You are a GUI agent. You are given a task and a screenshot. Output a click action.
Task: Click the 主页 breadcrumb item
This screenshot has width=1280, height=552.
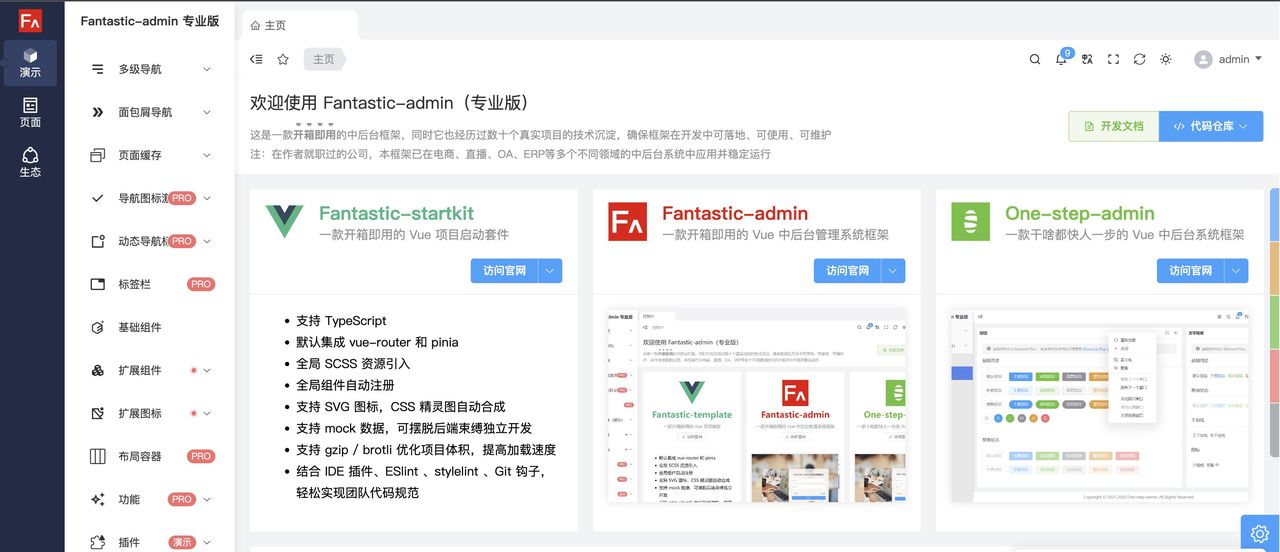coord(324,60)
